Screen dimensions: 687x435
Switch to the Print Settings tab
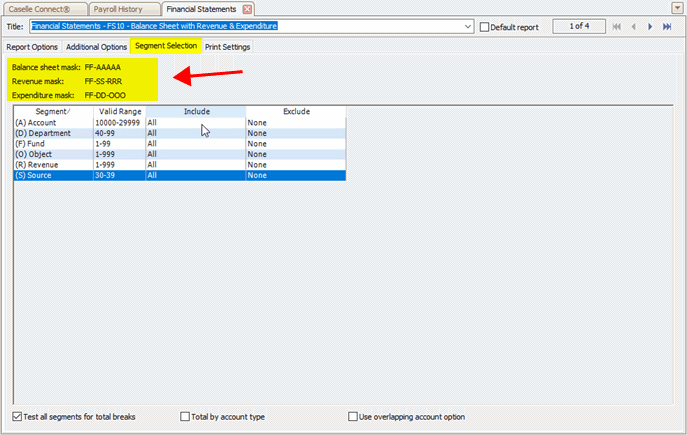228,46
